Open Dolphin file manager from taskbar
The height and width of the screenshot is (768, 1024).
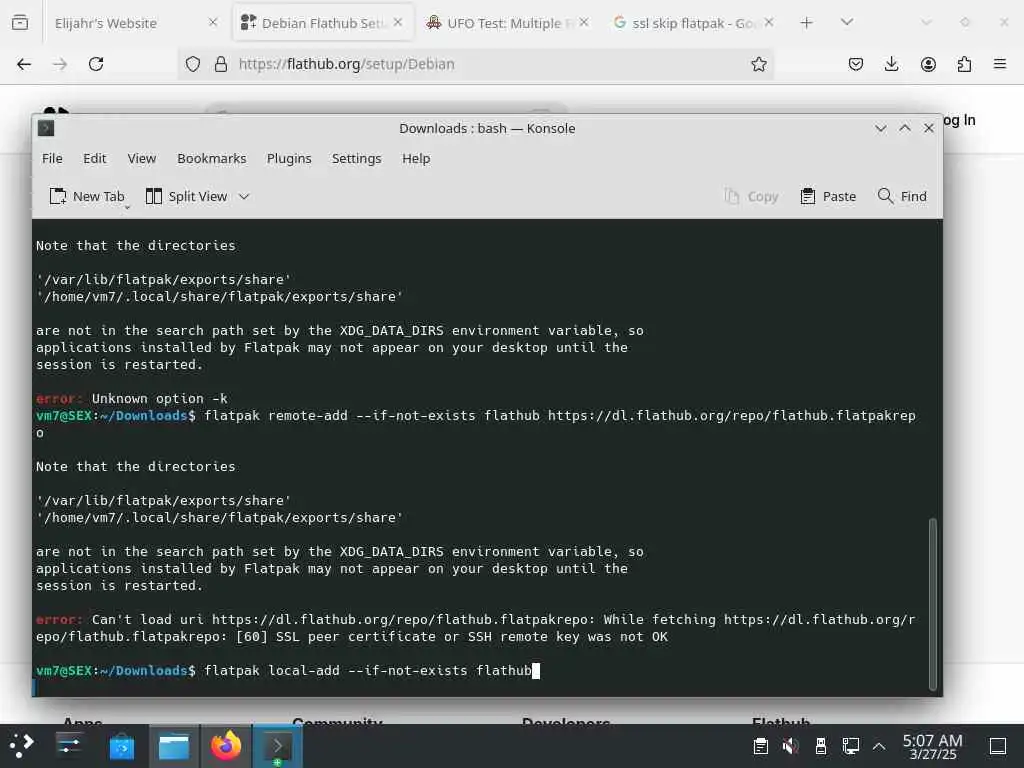[x=174, y=746]
